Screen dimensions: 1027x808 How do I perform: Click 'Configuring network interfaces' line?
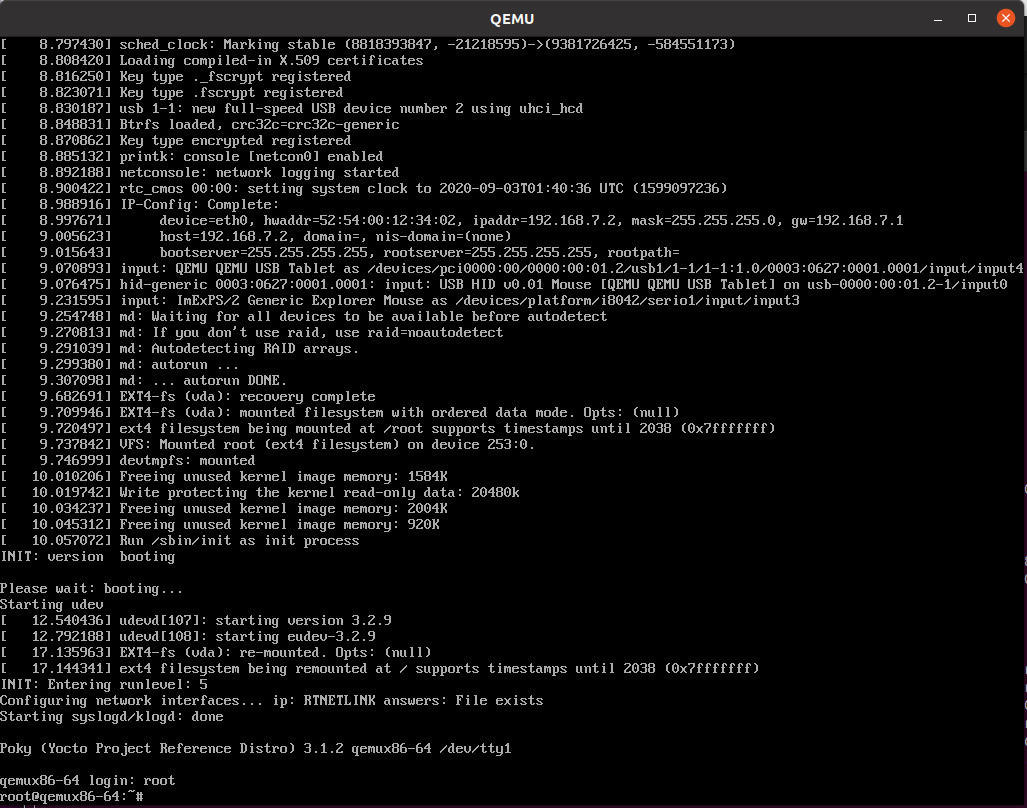pyautogui.click(x=272, y=701)
